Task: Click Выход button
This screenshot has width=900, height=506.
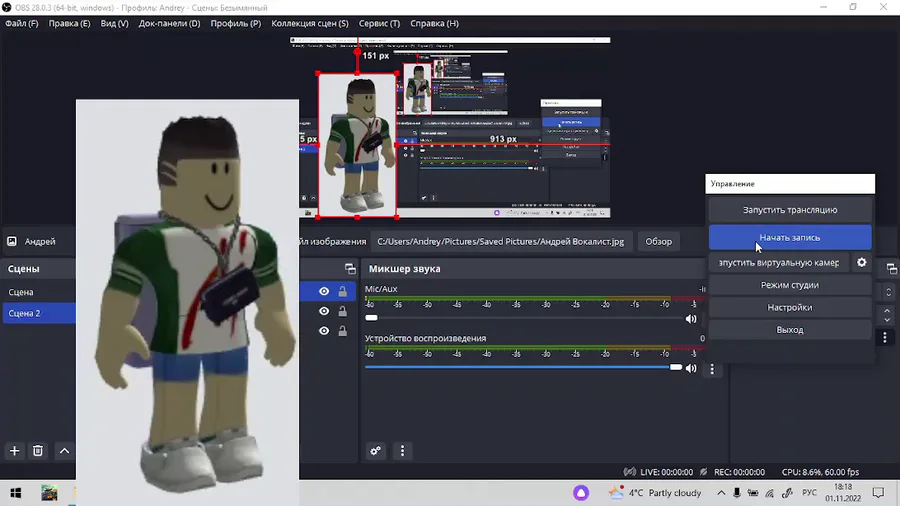Action: (790, 330)
